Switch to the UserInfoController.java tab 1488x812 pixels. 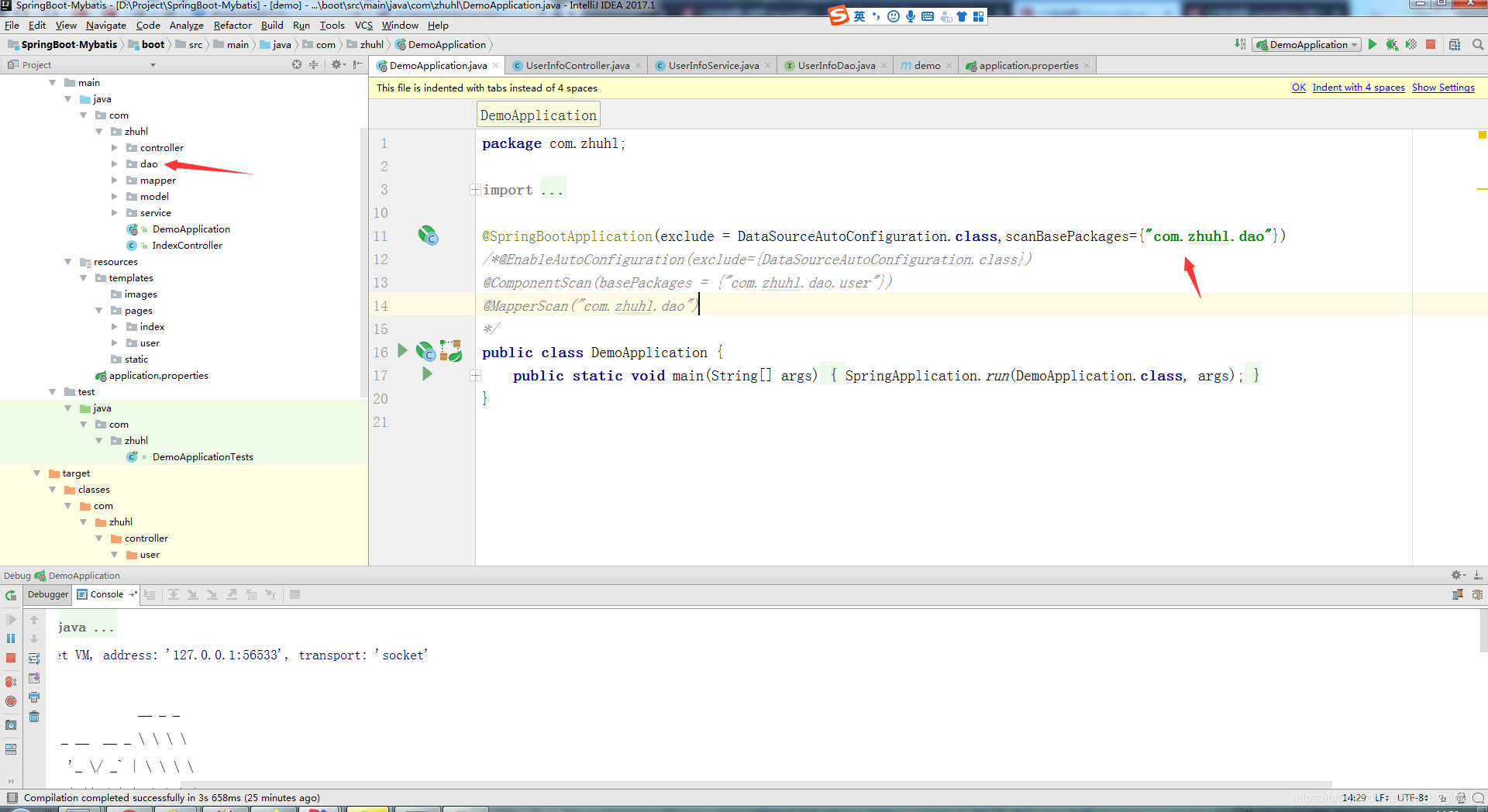tap(577, 66)
